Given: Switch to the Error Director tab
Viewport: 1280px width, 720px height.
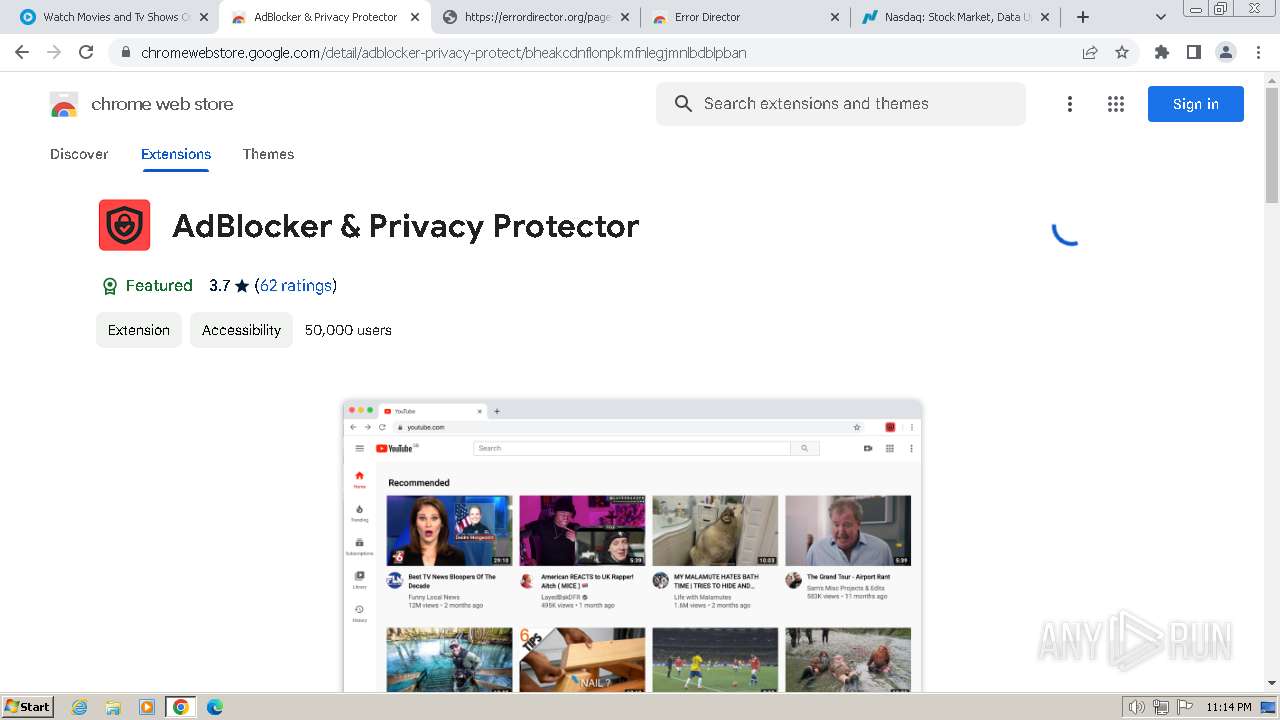Looking at the screenshot, I should click(745, 17).
